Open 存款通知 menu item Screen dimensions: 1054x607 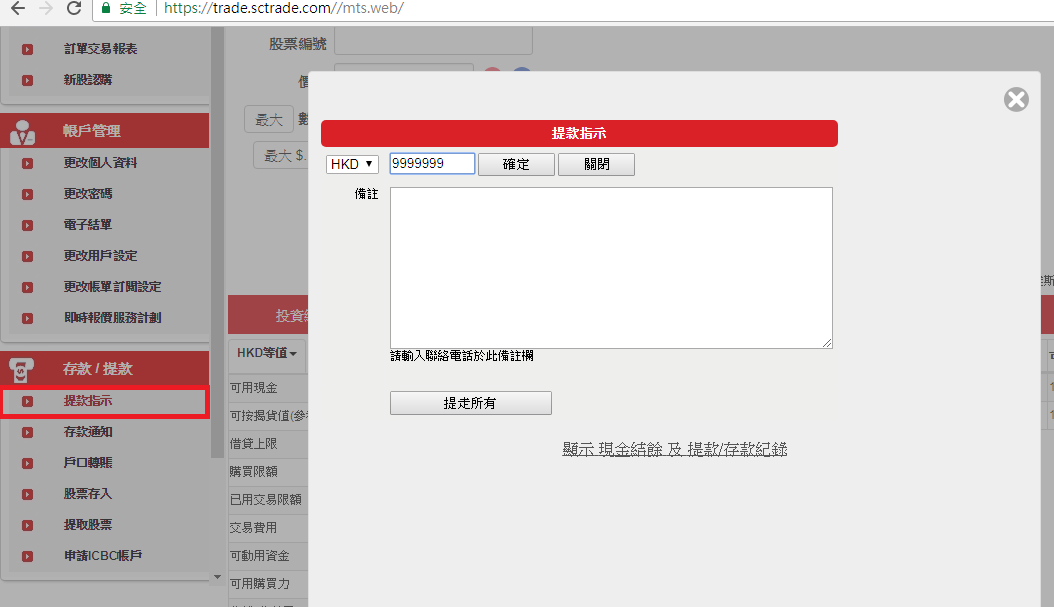(88, 432)
